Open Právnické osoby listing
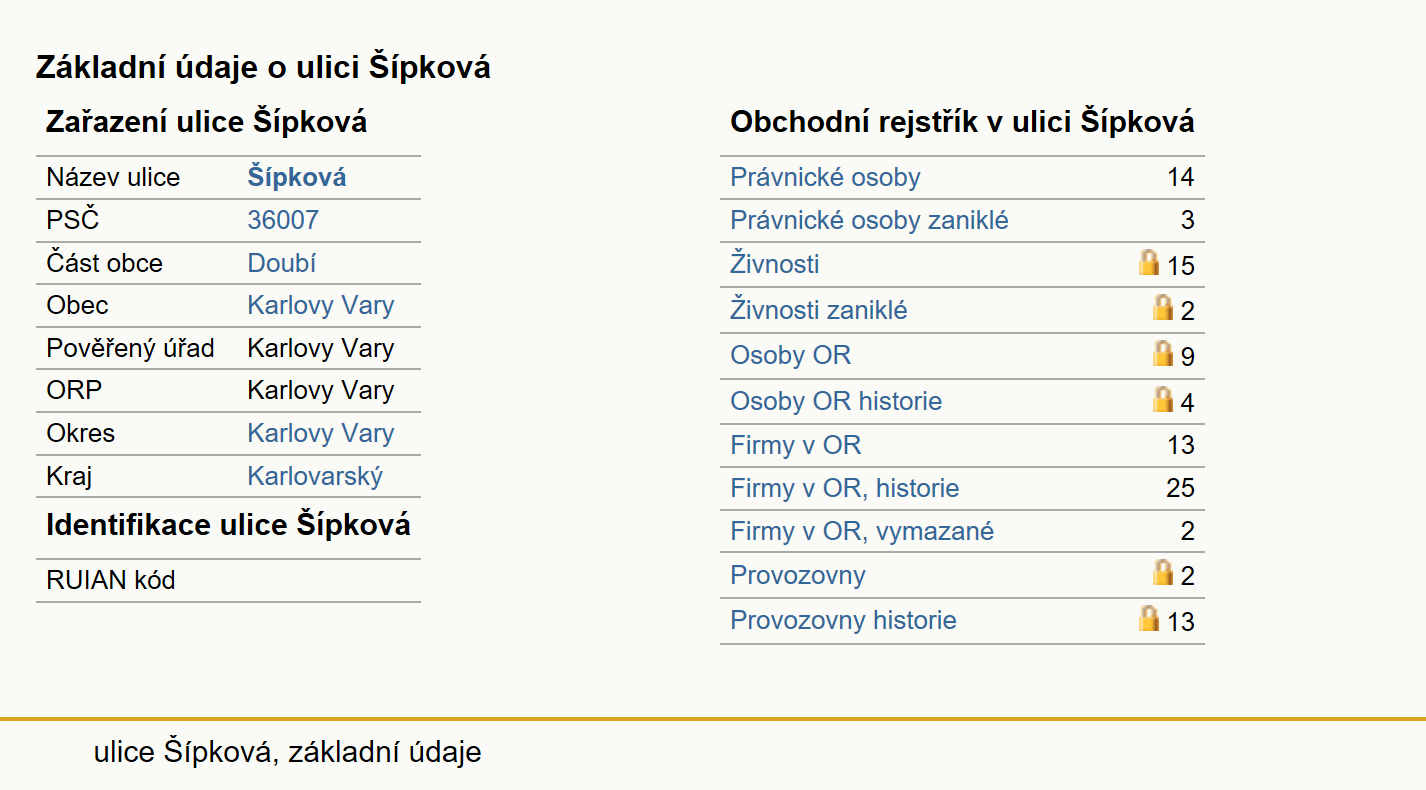 pyautogui.click(x=825, y=178)
